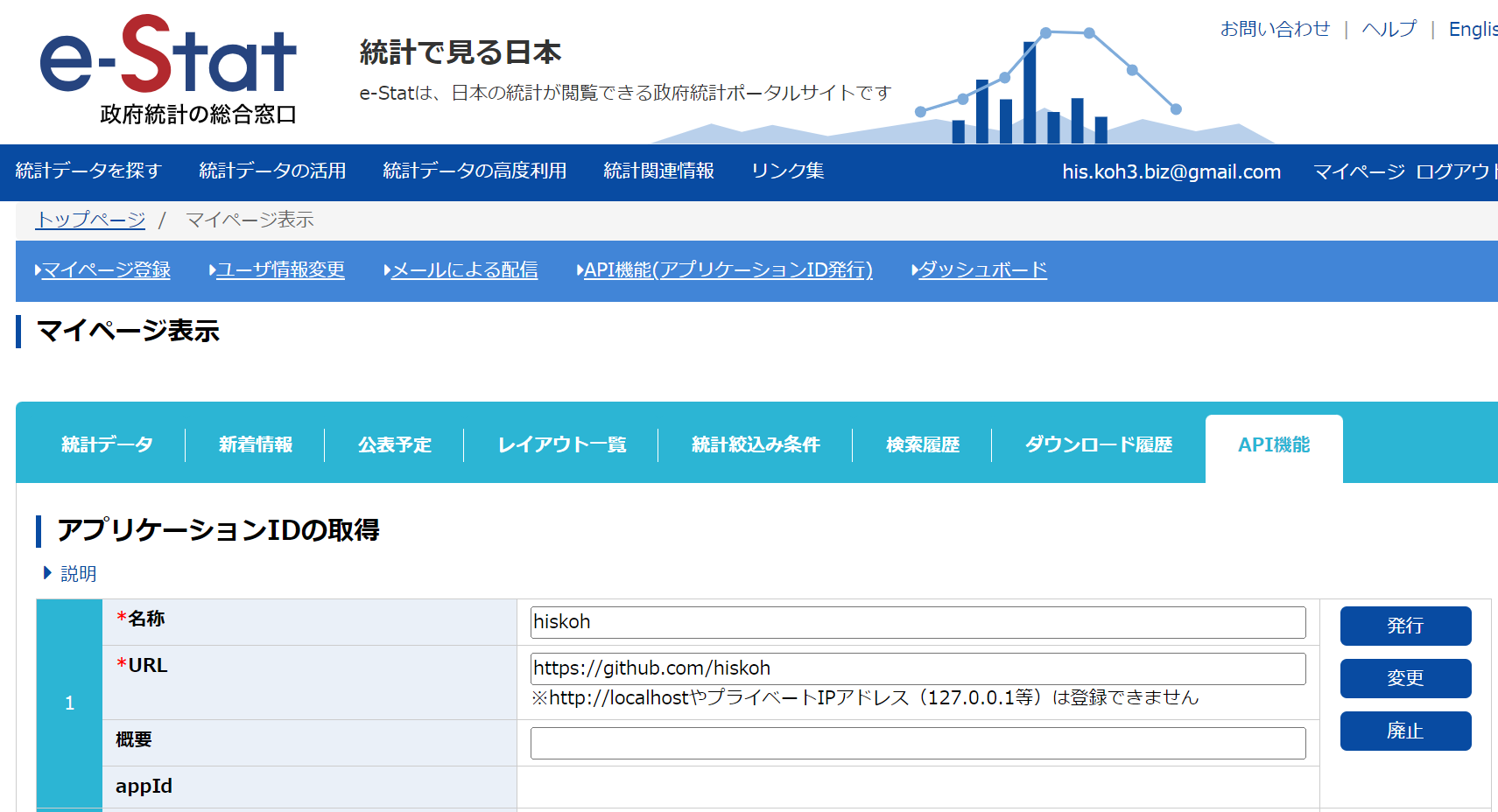Open the 統計絞込み条件 tab
The image size is (1498, 812).
point(755,444)
